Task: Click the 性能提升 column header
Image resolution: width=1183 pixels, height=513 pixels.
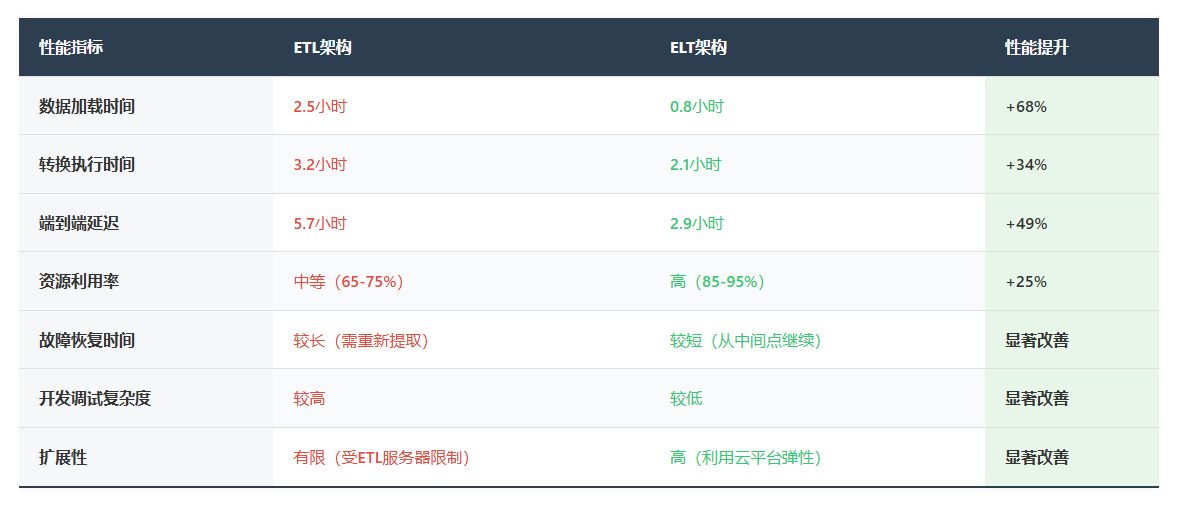Action: [x=1037, y=48]
